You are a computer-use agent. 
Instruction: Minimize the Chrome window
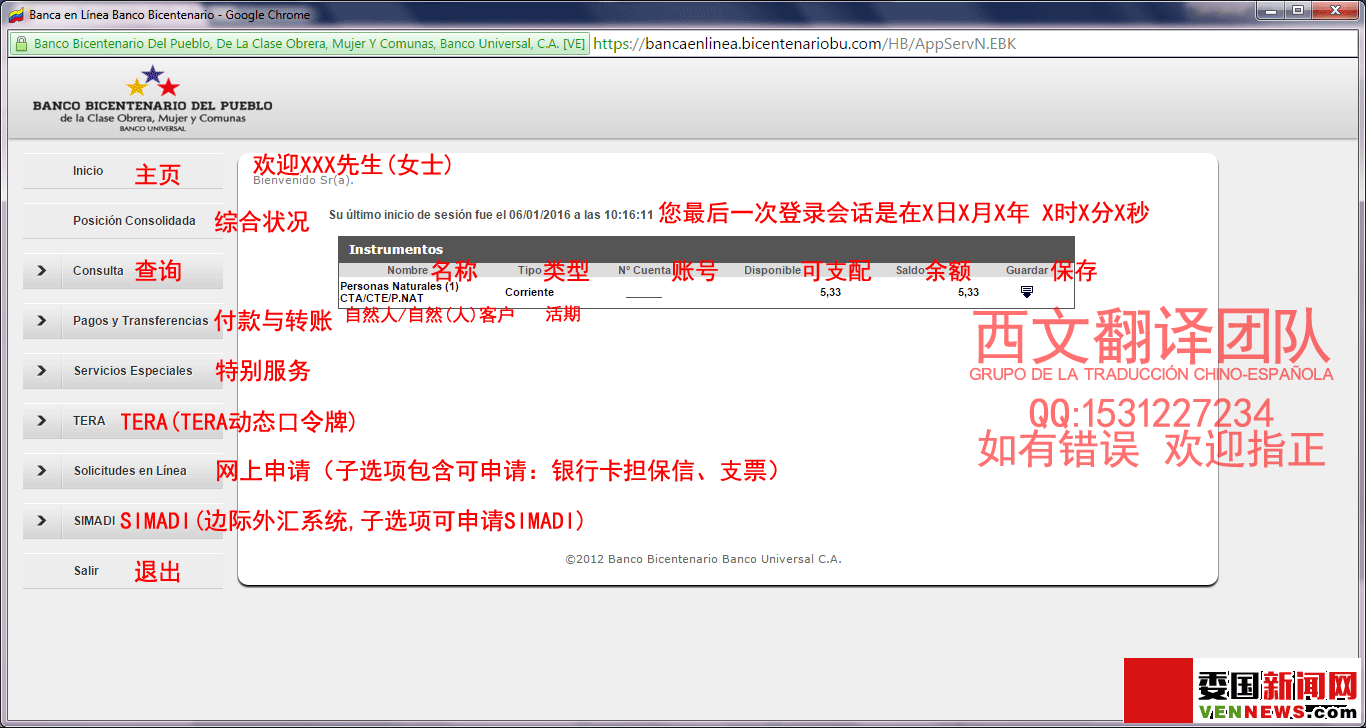1272,10
